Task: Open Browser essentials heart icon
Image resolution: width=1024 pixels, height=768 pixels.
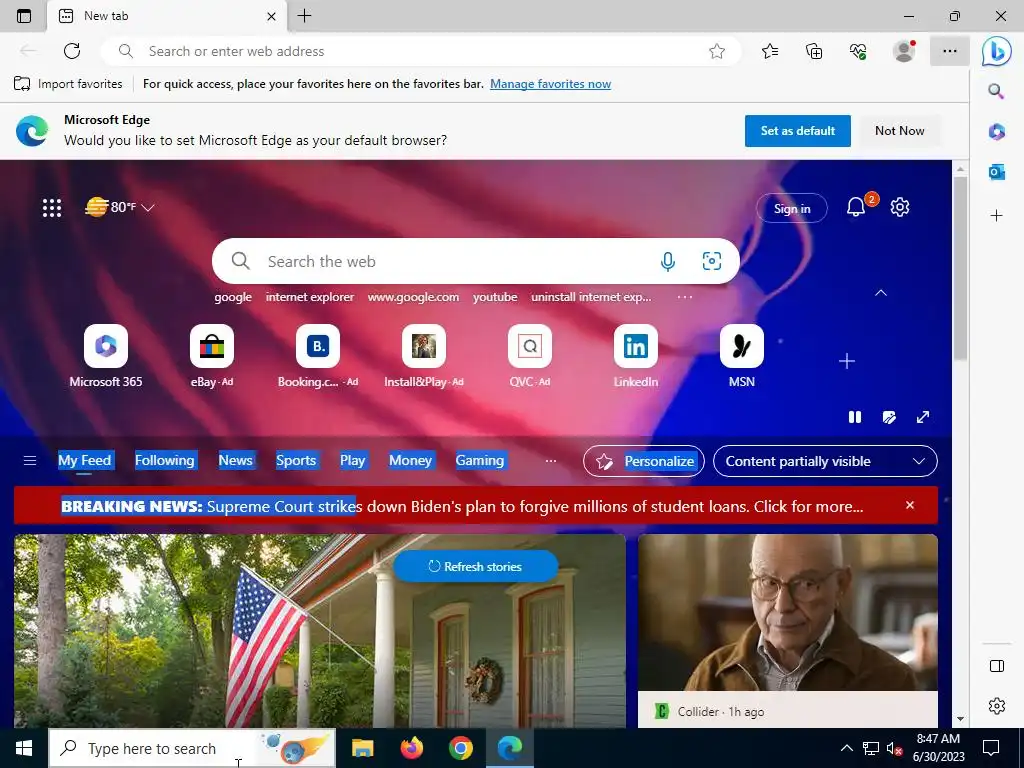Action: [x=858, y=51]
